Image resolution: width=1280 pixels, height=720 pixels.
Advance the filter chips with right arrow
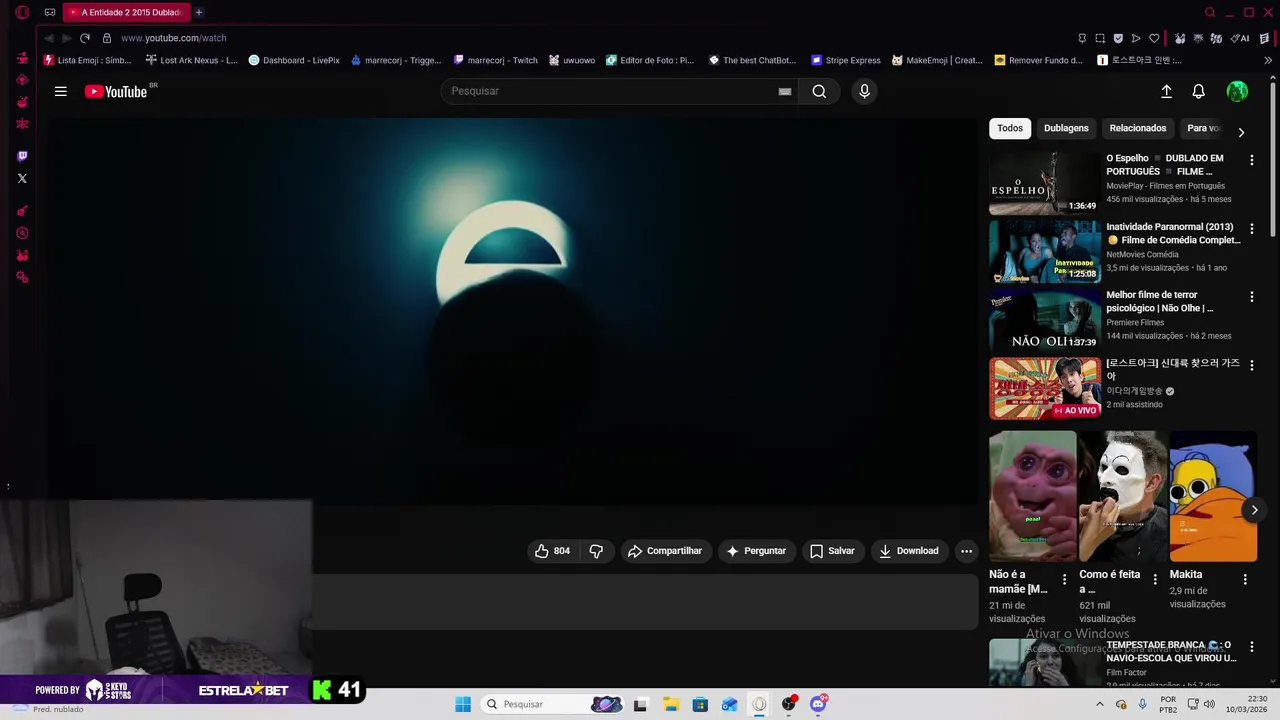pos(1241,132)
